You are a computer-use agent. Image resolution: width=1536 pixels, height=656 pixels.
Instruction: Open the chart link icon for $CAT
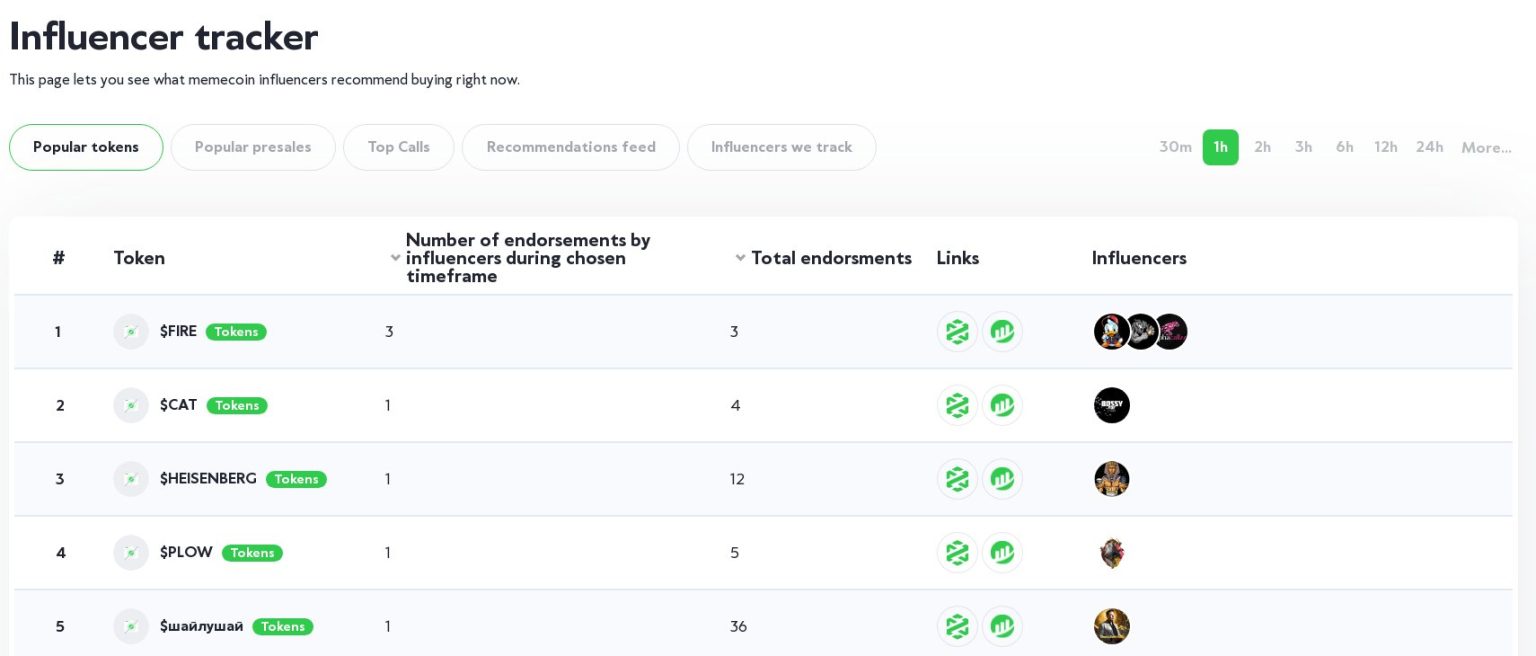click(x=1002, y=406)
